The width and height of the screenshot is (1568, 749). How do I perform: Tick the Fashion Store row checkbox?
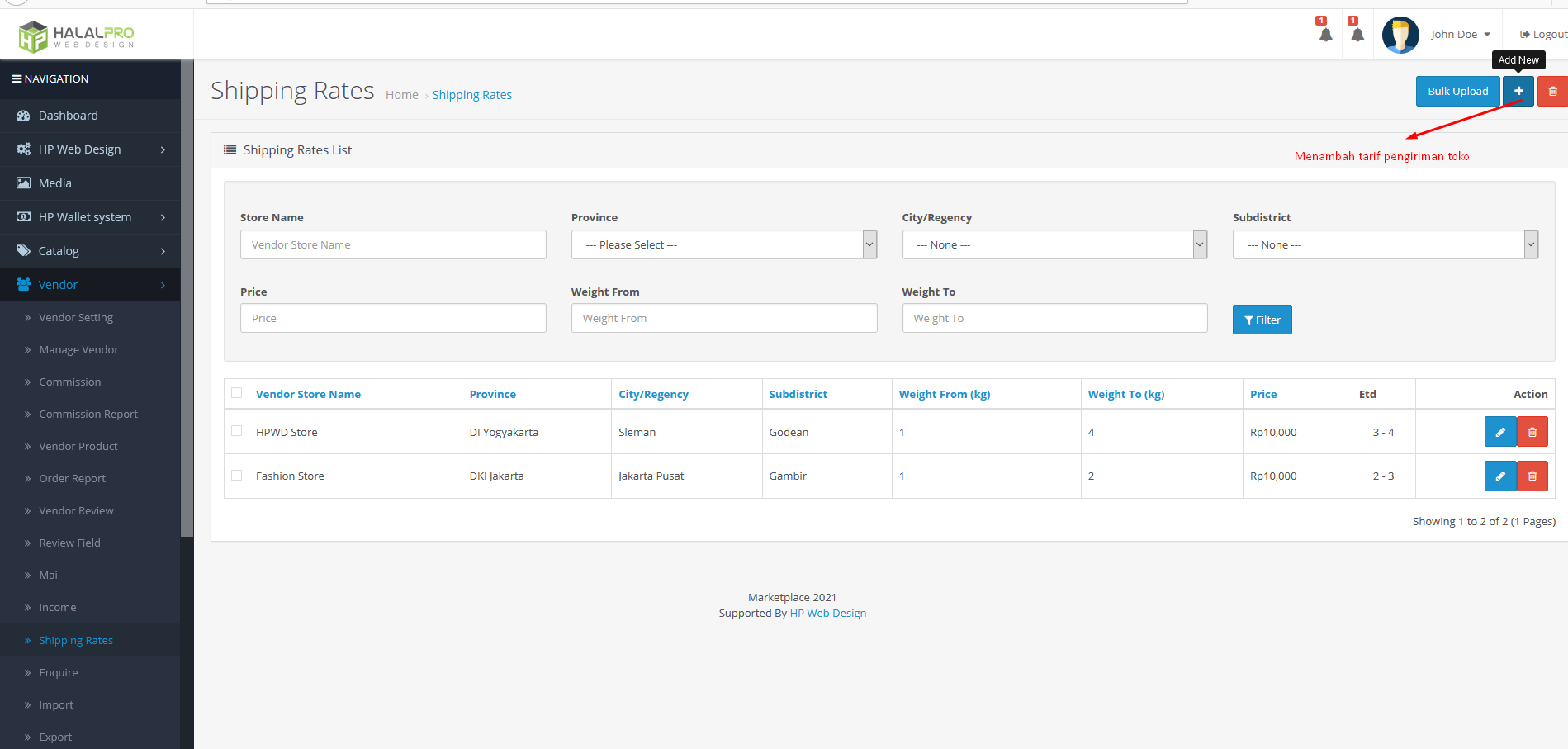(237, 475)
